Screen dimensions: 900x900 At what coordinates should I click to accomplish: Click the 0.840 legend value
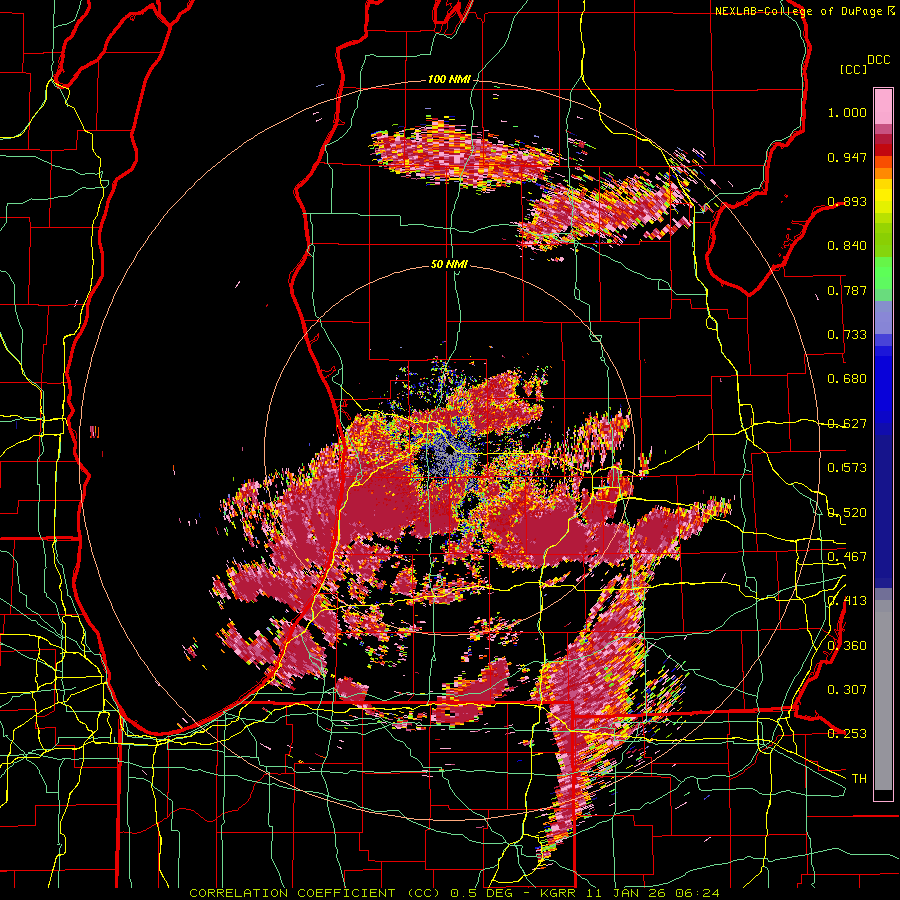pos(847,246)
